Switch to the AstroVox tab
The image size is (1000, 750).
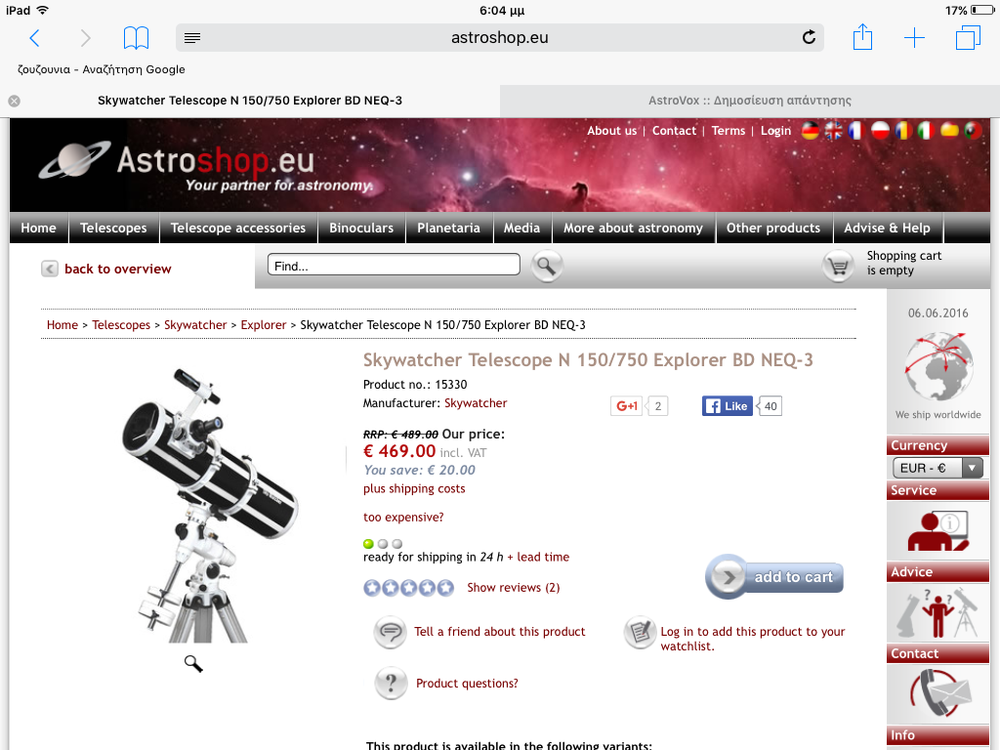click(x=749, y=100)
